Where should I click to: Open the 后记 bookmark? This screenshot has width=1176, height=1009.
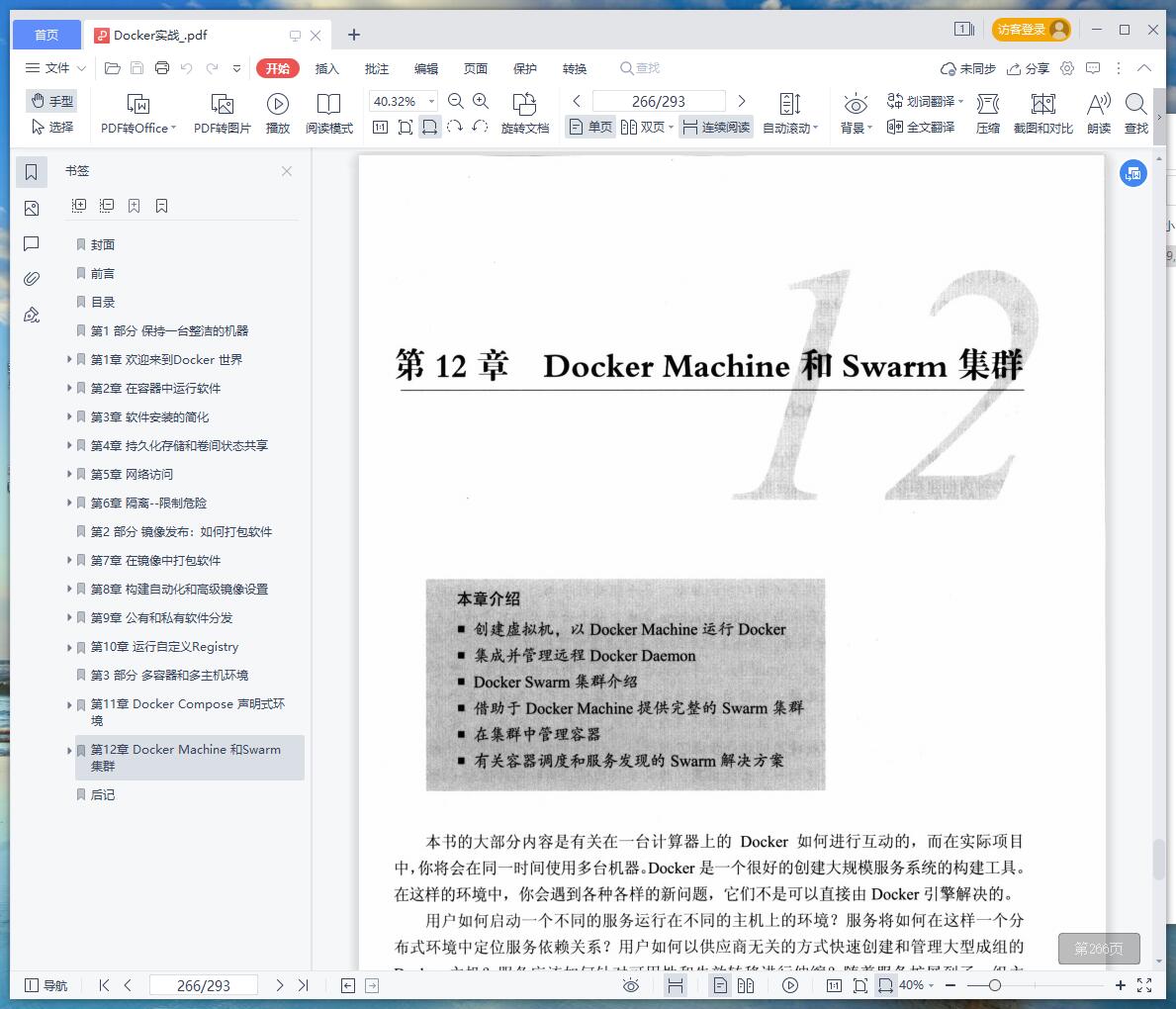[103, 794]
